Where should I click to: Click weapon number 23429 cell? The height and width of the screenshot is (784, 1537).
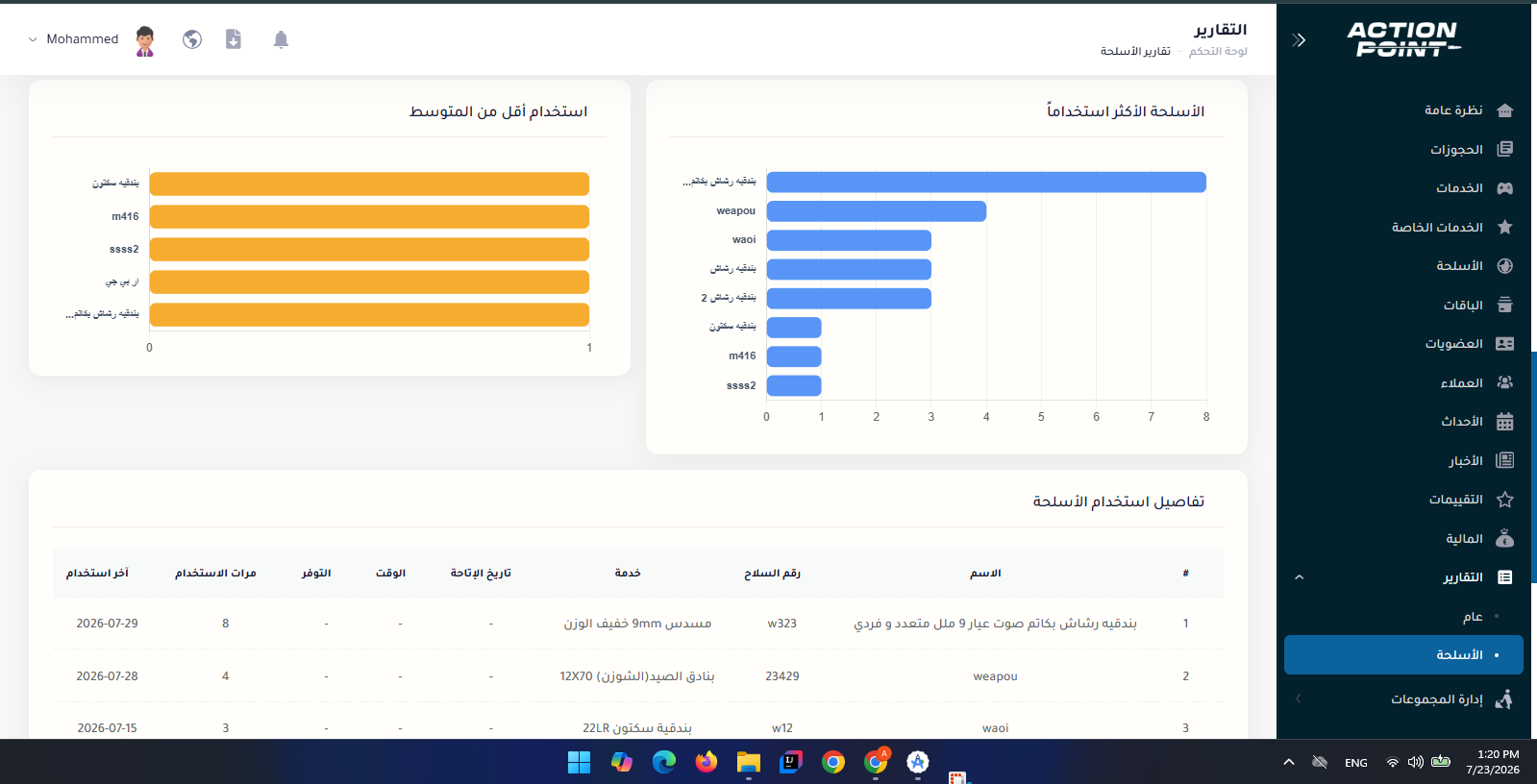(x=782, y=676)
